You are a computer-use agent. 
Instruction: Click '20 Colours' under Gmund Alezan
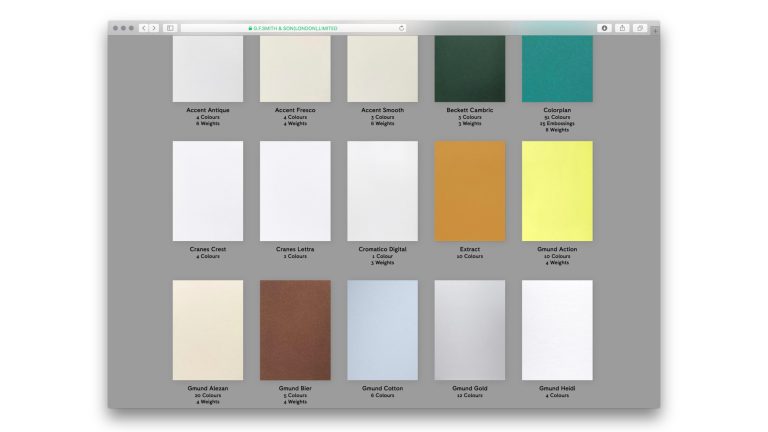(208, 395)
